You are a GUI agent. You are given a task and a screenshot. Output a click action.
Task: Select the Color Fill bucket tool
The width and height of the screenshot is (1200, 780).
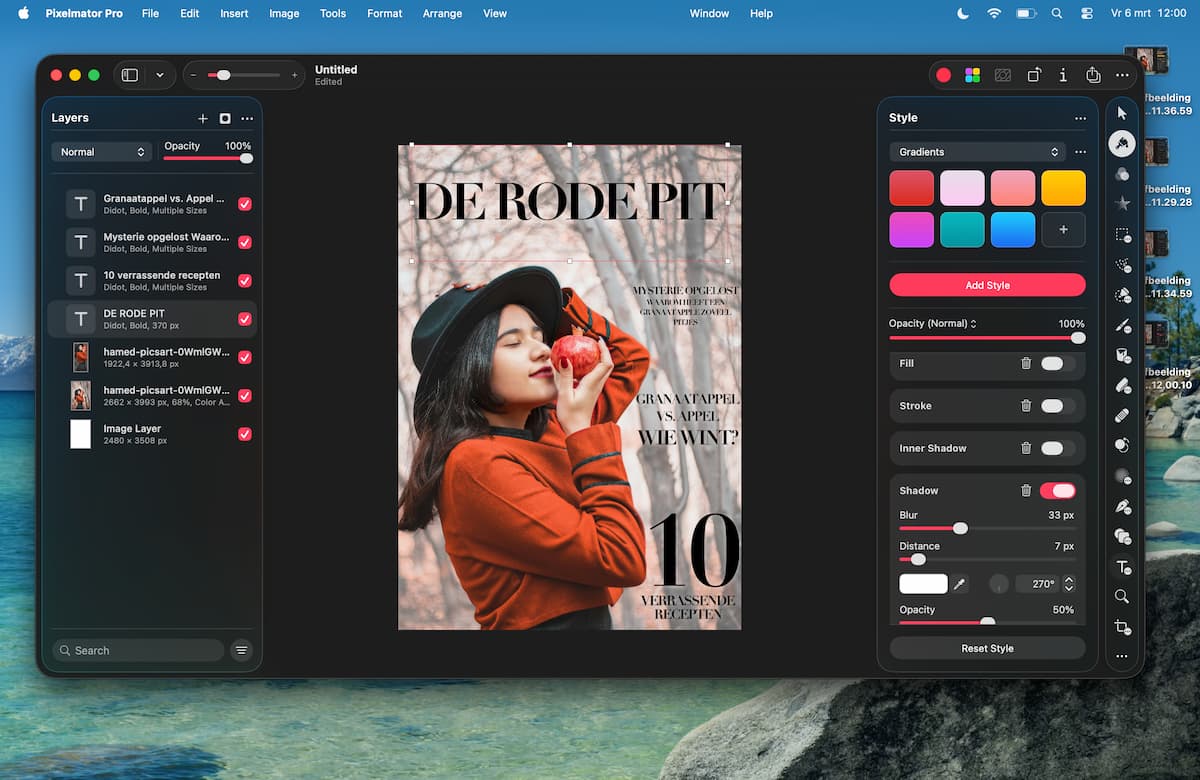pos(1122,355)
